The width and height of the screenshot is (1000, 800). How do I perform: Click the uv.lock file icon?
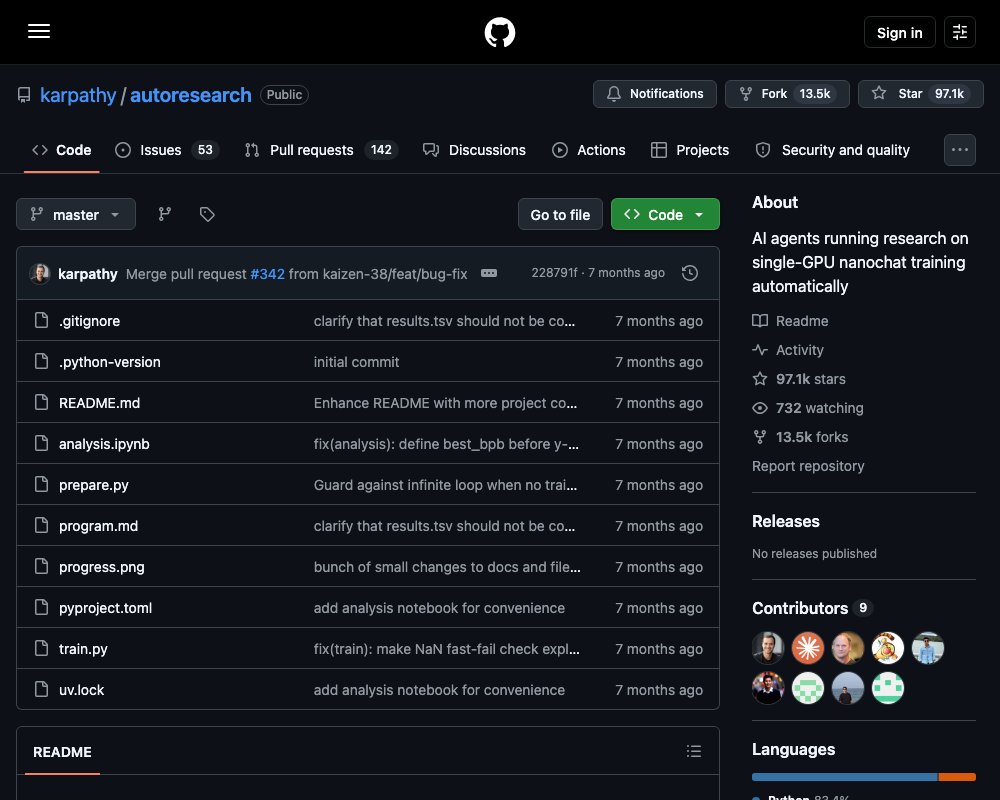(x=41, y=689)
